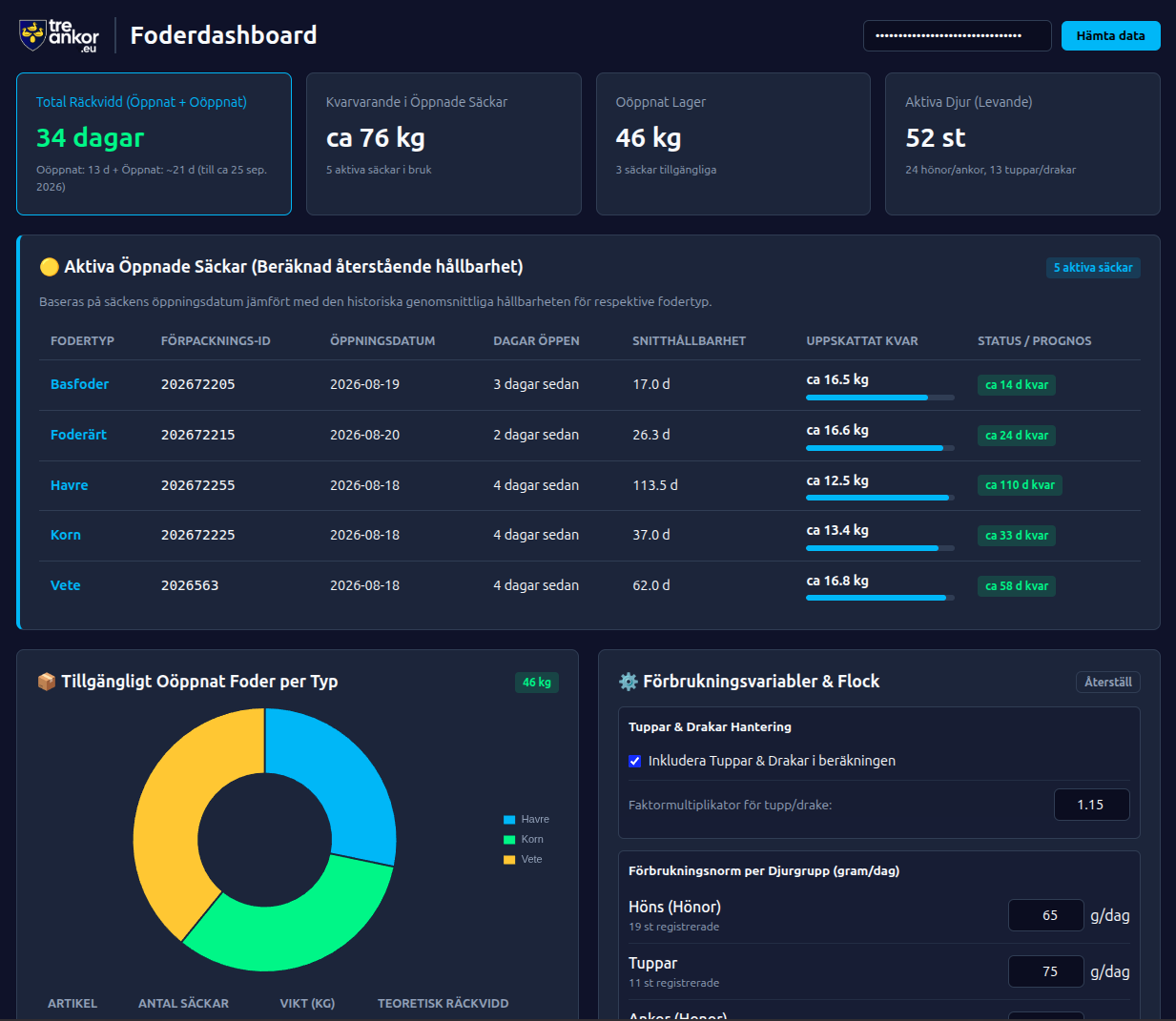Click the ca 14 d kvar status badge
This screenshot has height=1021, width=1176.
point(1017,385)
